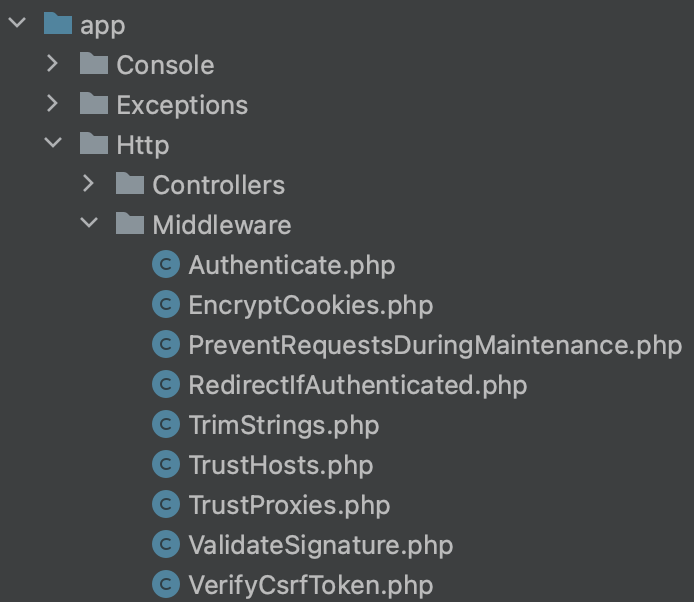Click the class icon next to TrustProxies.php

point(165,505)
